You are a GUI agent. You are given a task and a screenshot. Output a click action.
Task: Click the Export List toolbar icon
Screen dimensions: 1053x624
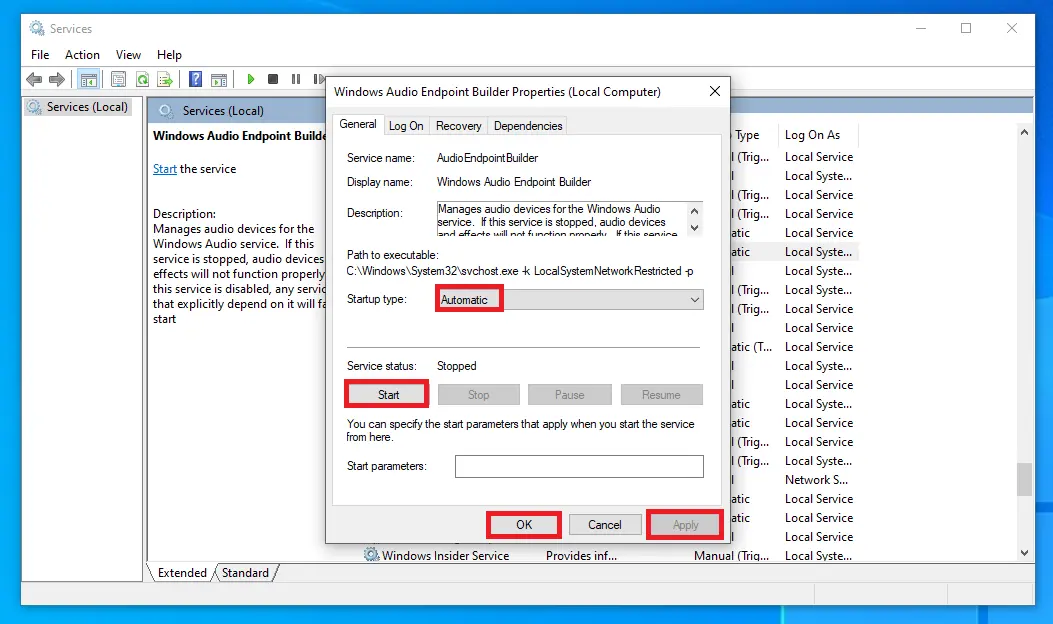pyautogui.click(x=165, y=79)
